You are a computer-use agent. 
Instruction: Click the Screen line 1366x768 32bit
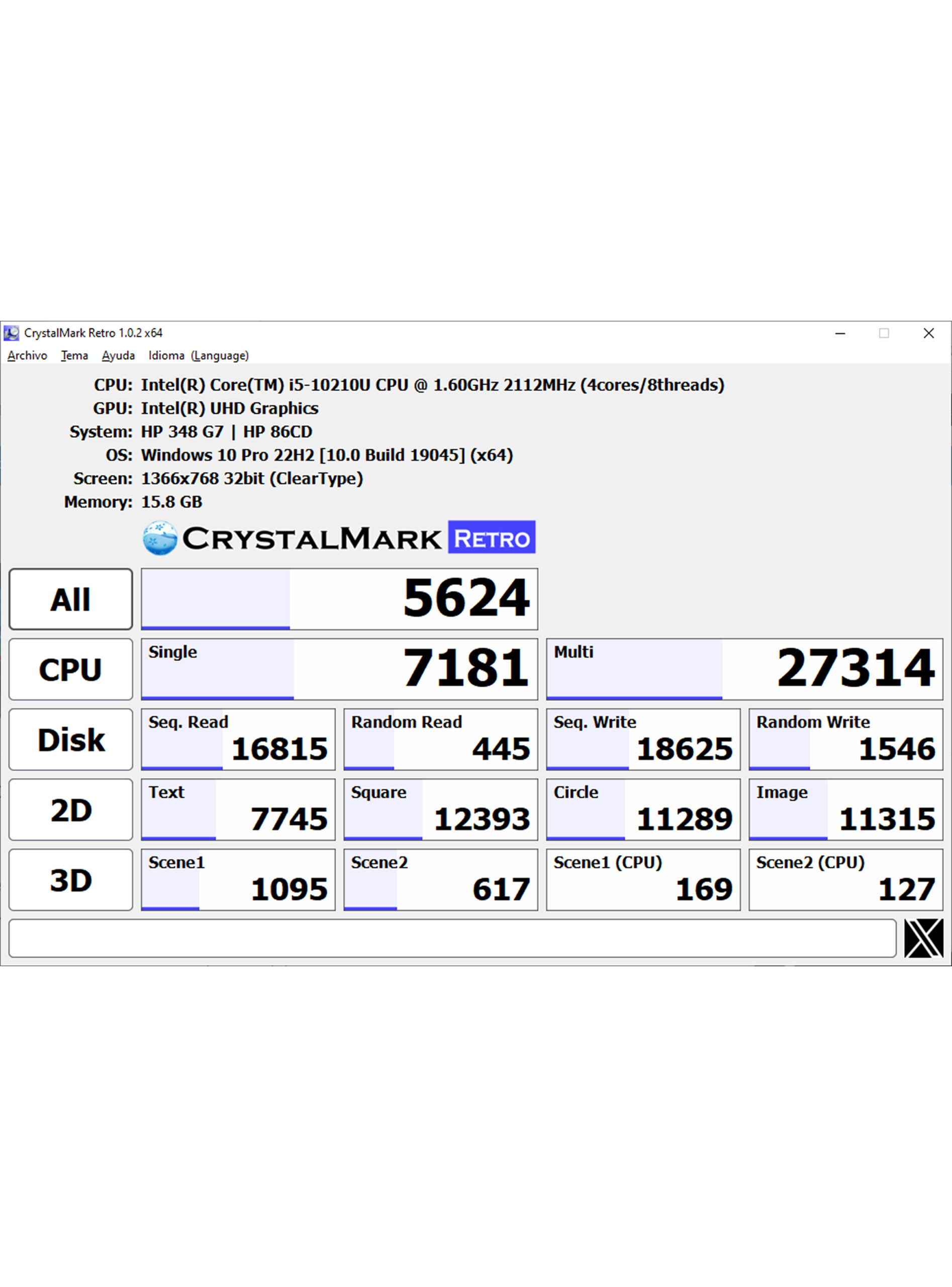point(252,479)
